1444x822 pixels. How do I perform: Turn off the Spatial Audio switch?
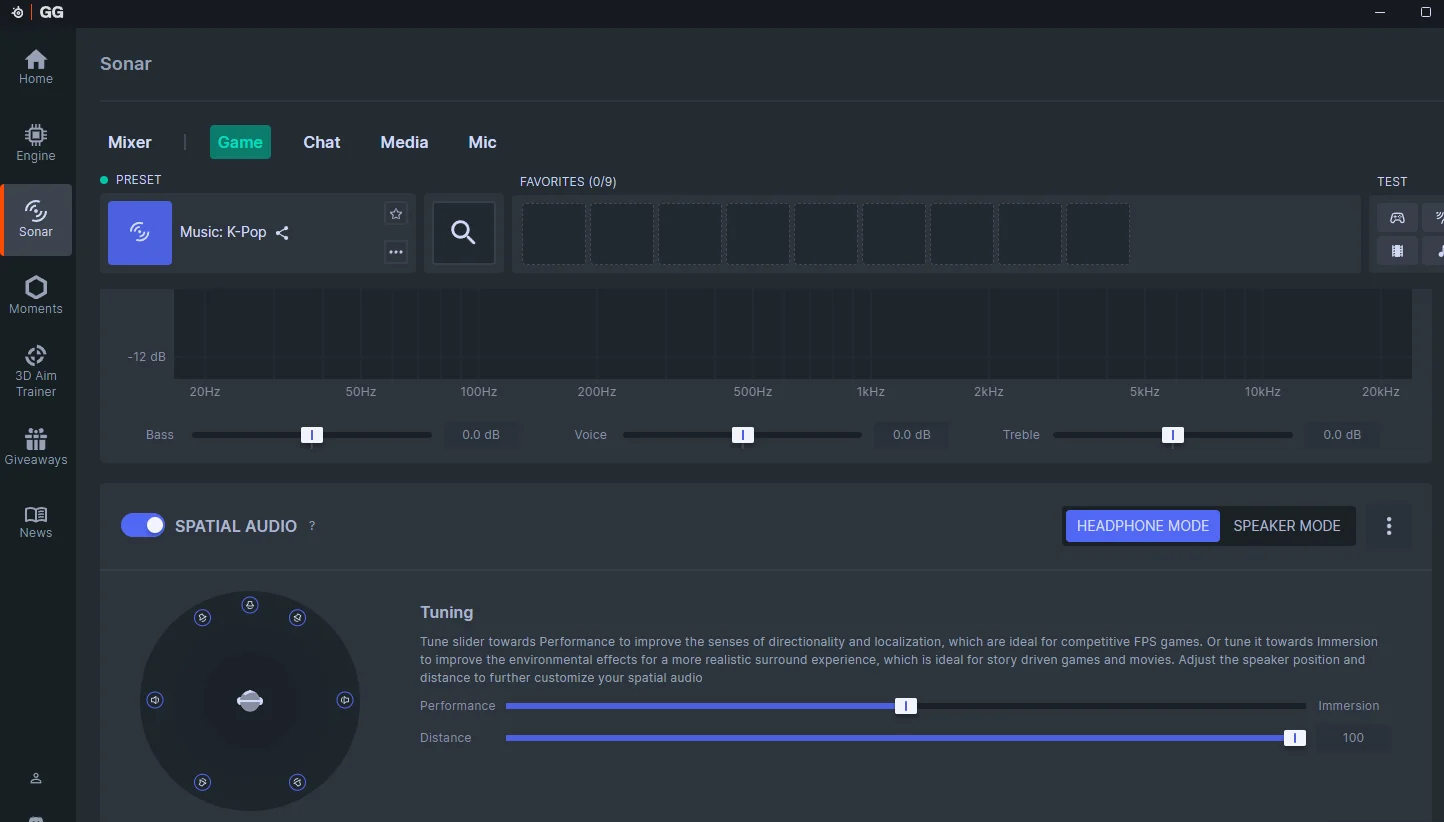pyautogui.click(x=143, y=525)
